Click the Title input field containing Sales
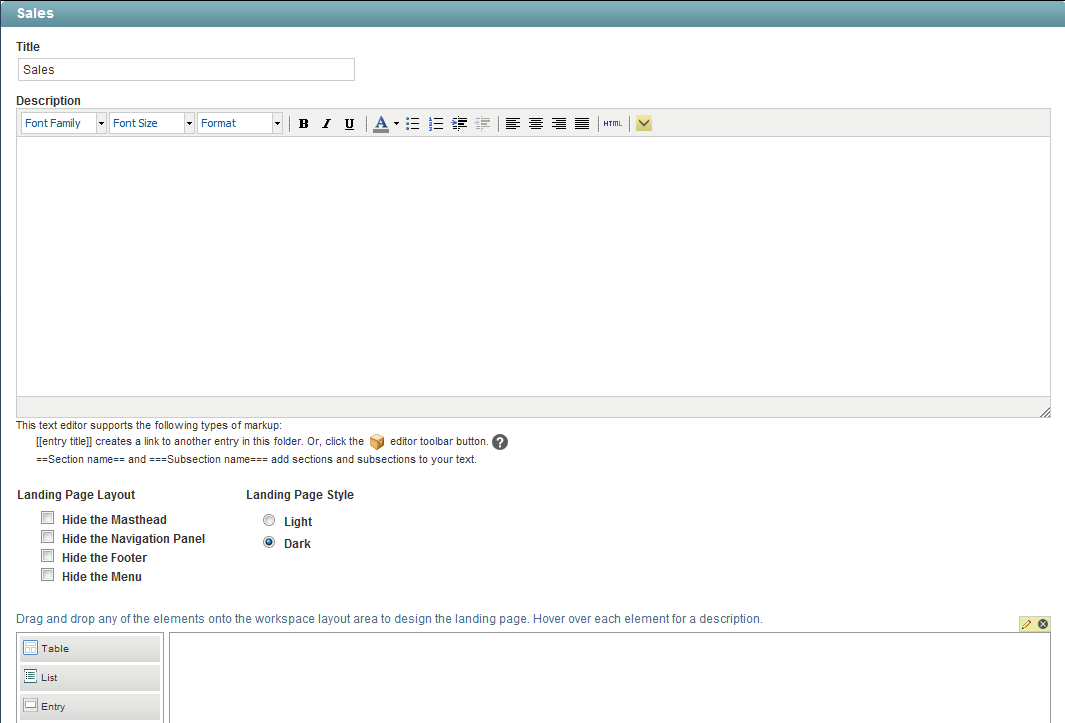 [x=186, y=69]
